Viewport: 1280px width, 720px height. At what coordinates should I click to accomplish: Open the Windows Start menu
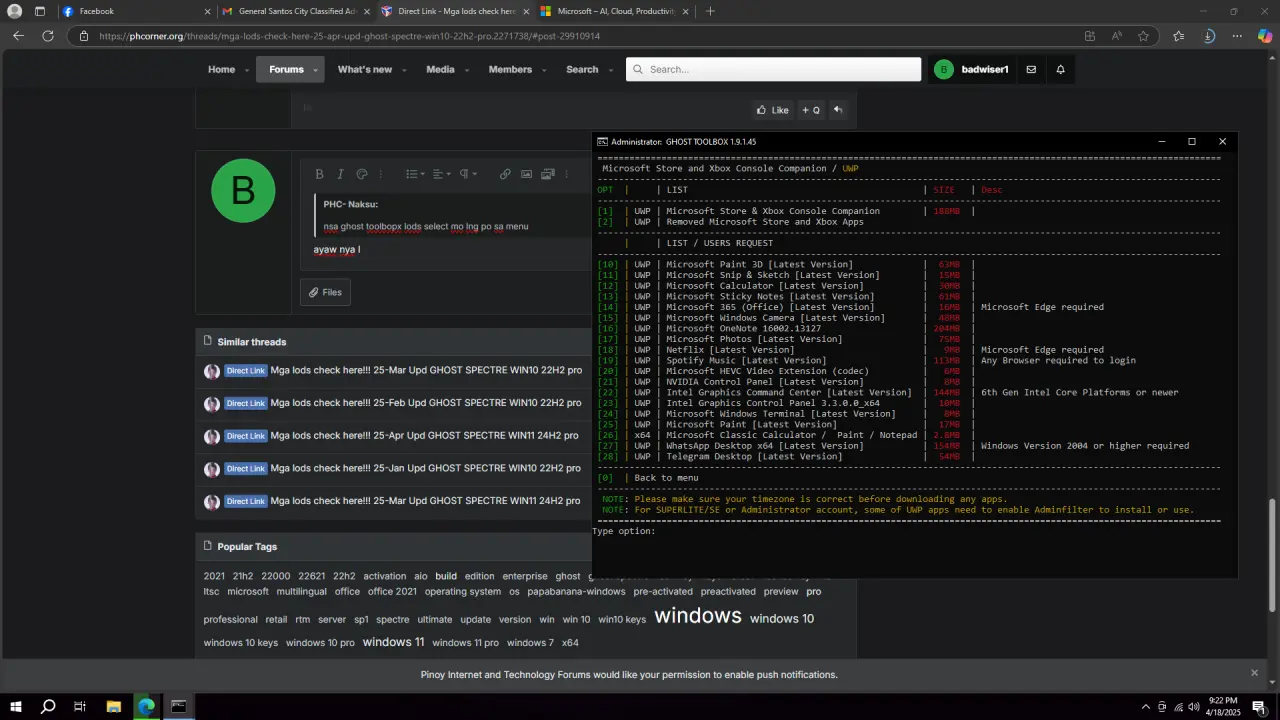pyautogui.click(x=16, y=706)
